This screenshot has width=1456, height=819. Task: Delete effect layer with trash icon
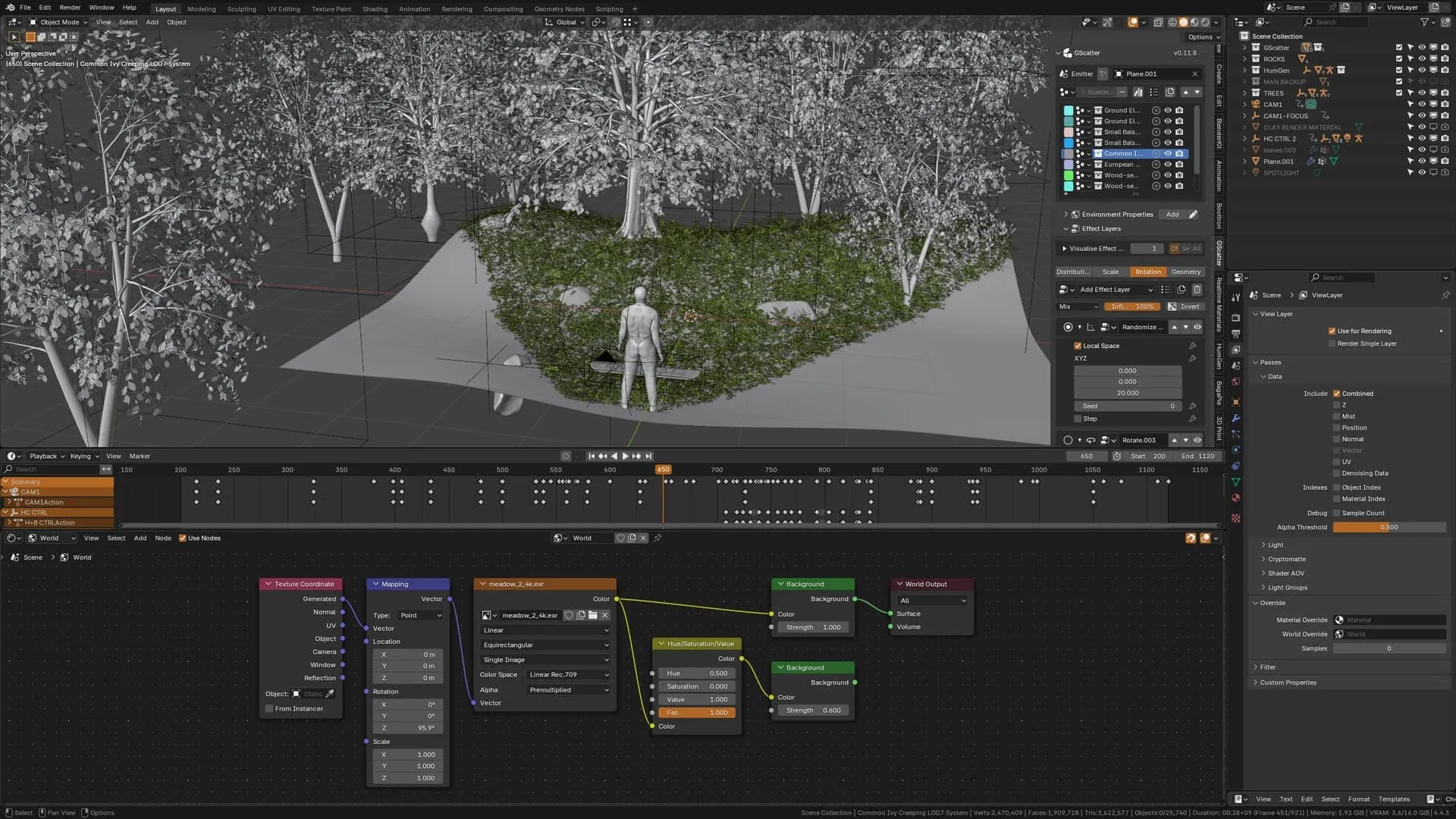pyautogui.click(x=1197, y=289)
